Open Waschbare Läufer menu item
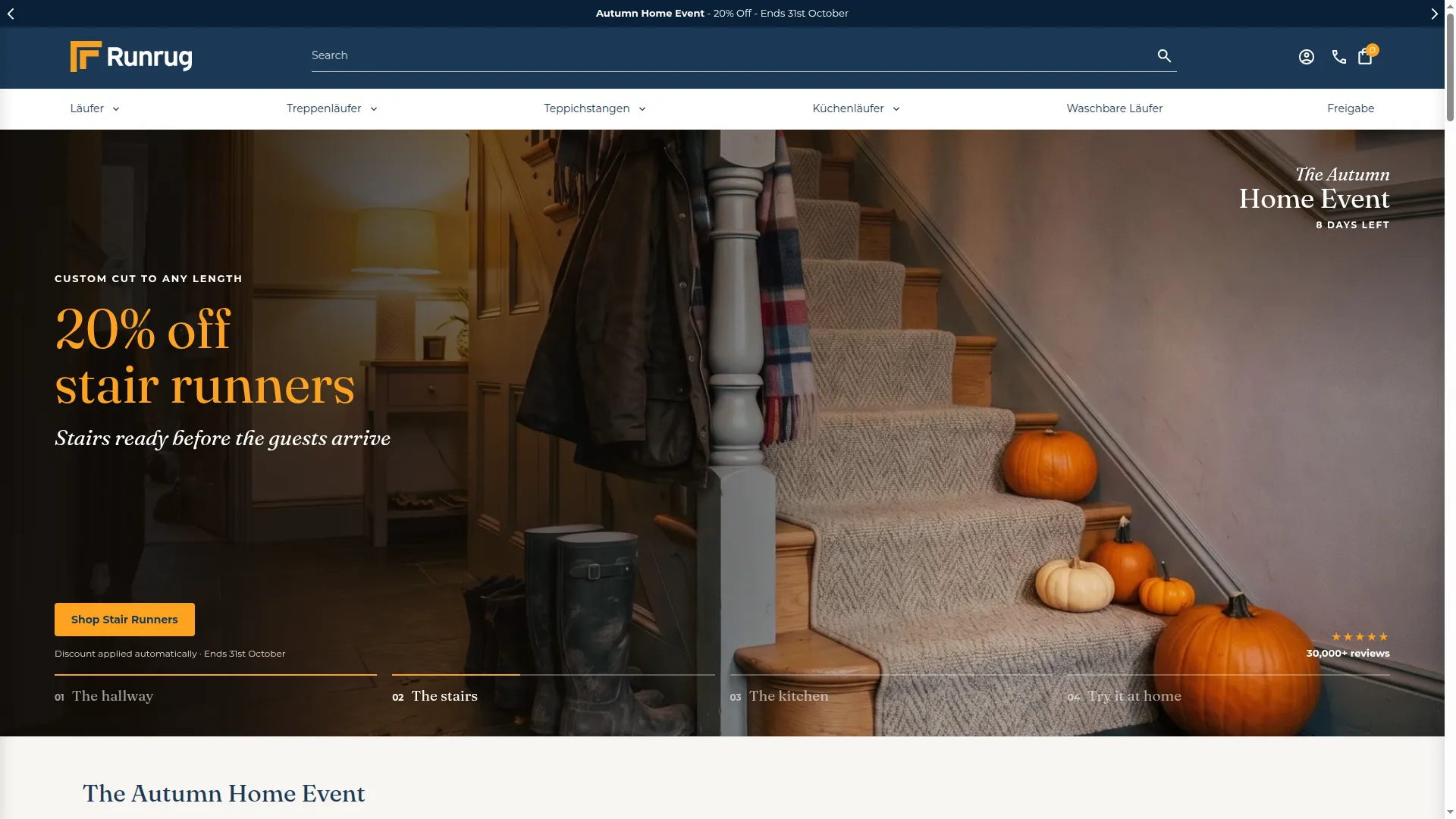The height and width of the screenshot is (819, 1456). [1114, 108]
